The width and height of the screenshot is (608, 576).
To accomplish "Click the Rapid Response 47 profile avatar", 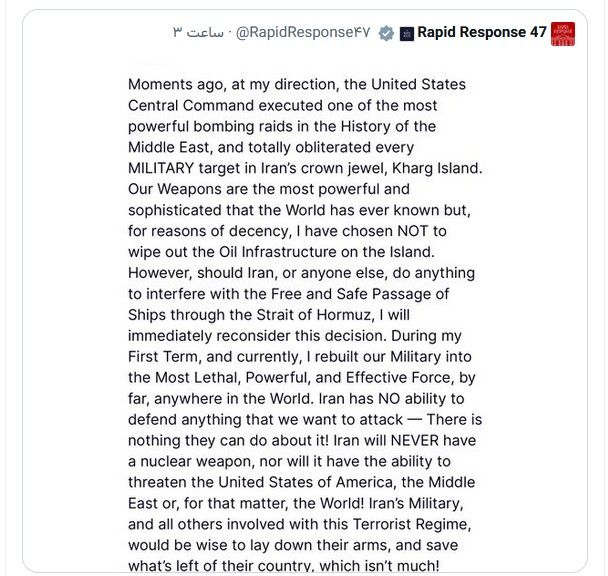I will [x=563, y=34].
